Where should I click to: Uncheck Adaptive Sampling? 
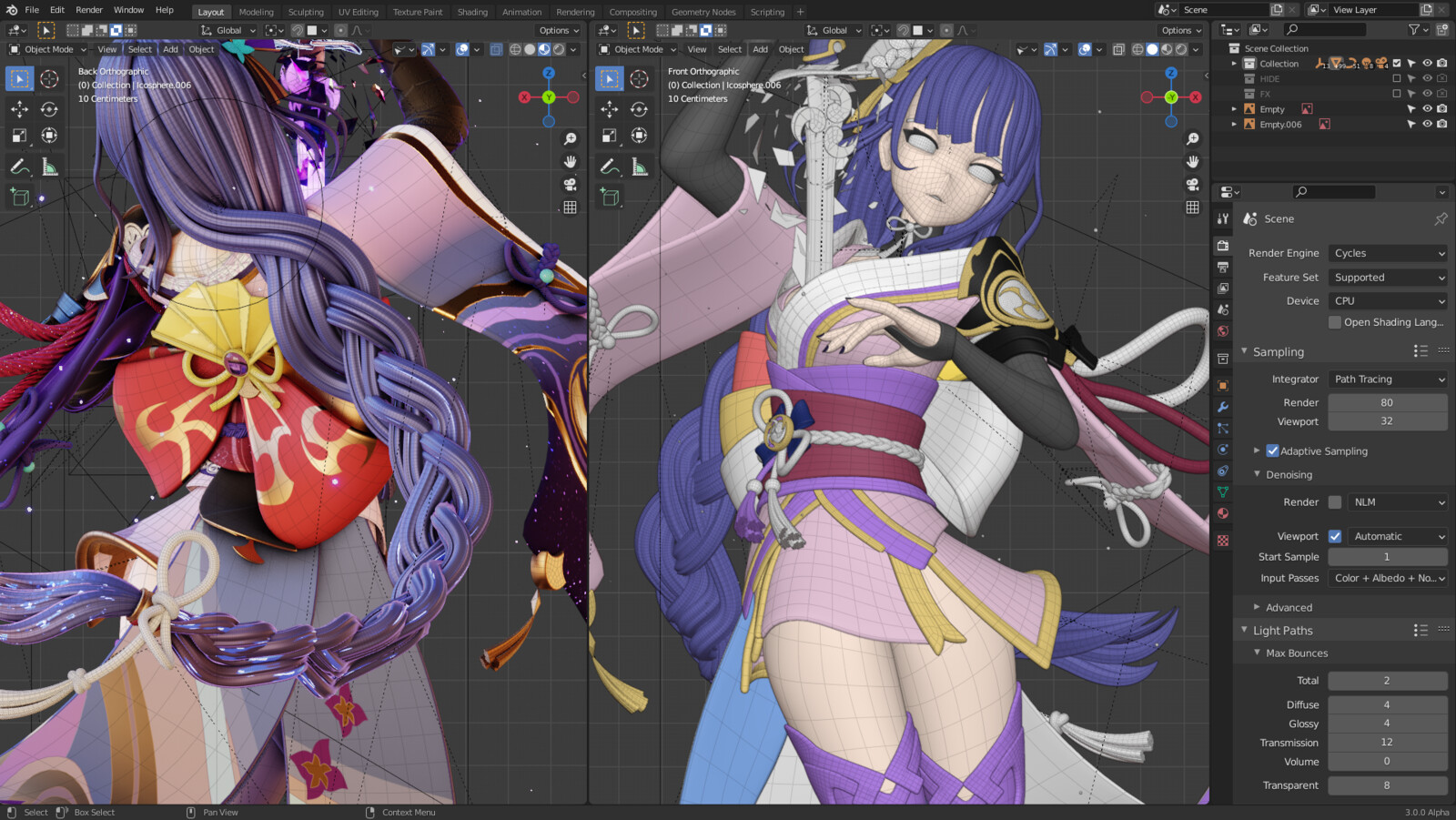(1272, 450)
